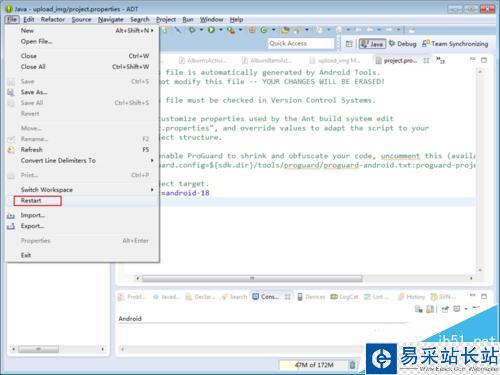This screenshot has width=500, height=375.
Task: Click the Open Type folder icon in the toolbar
Action: tap(285, 30)
